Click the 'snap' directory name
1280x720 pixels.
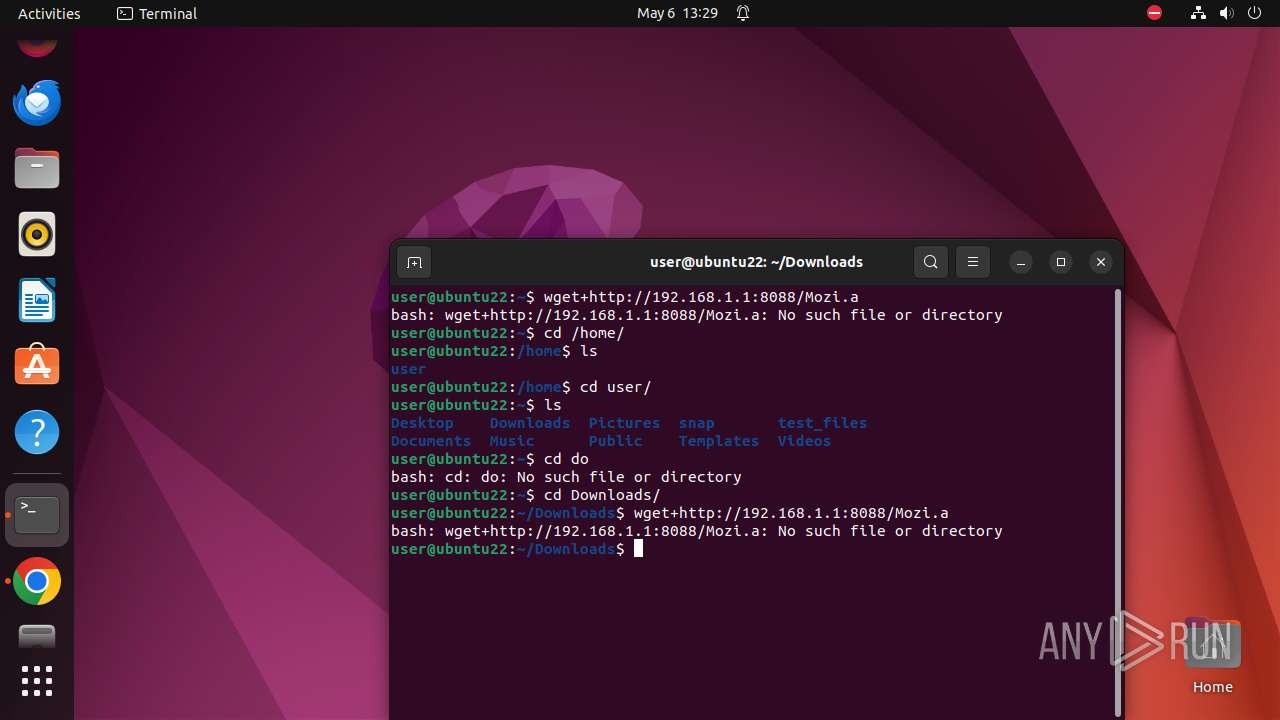(x=697, y=423)
